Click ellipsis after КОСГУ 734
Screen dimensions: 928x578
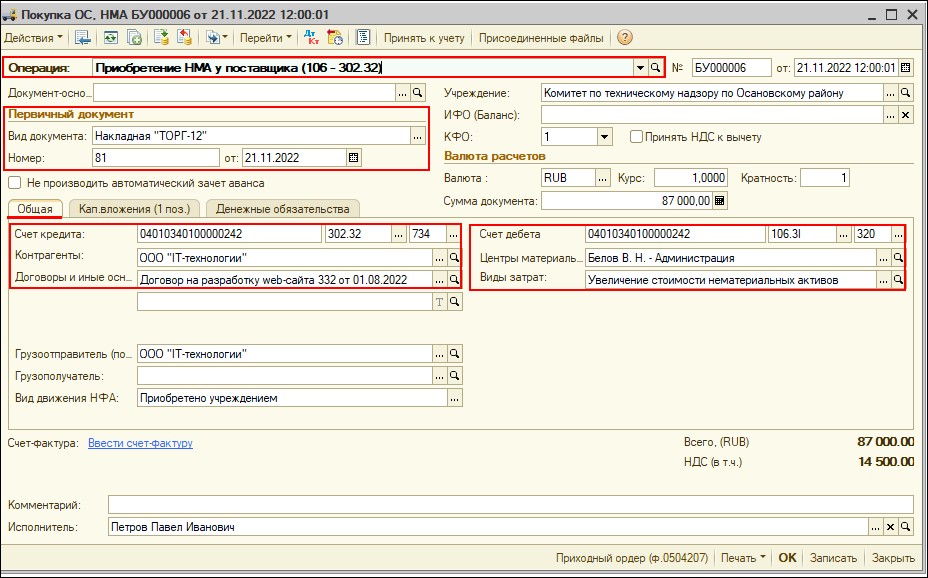453,234
